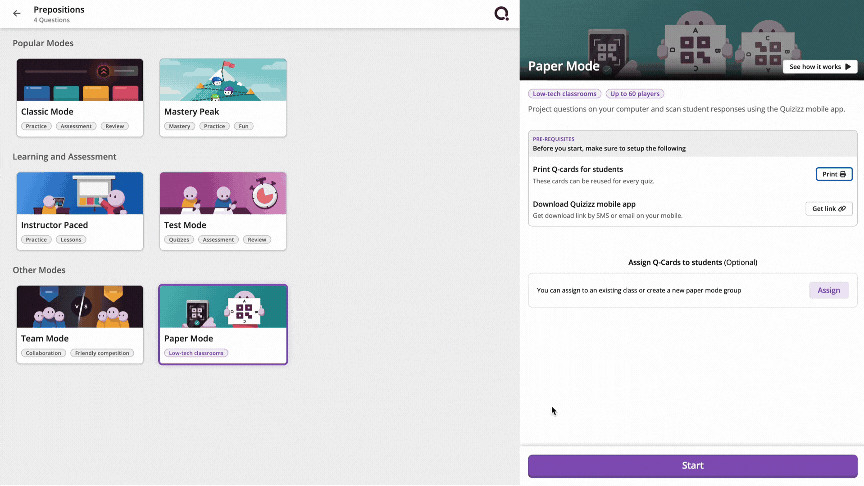Click the Collaboration tag on Team Mode

click(x=44, y=353)
